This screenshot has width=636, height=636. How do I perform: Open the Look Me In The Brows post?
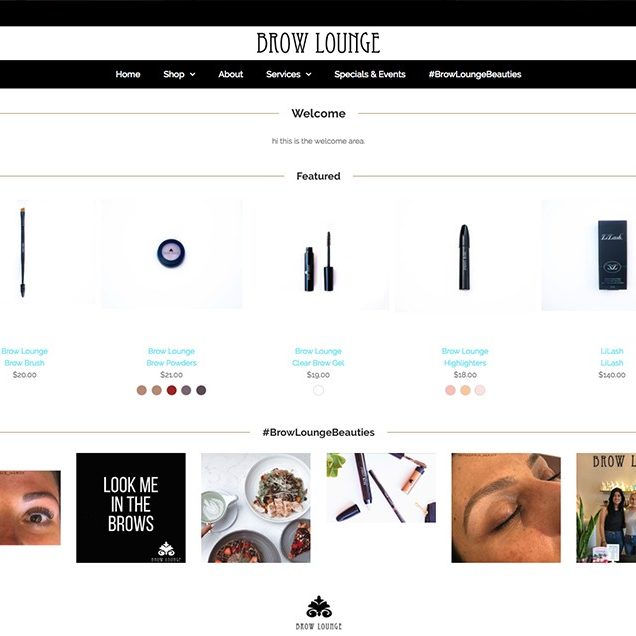coord(131,508)
